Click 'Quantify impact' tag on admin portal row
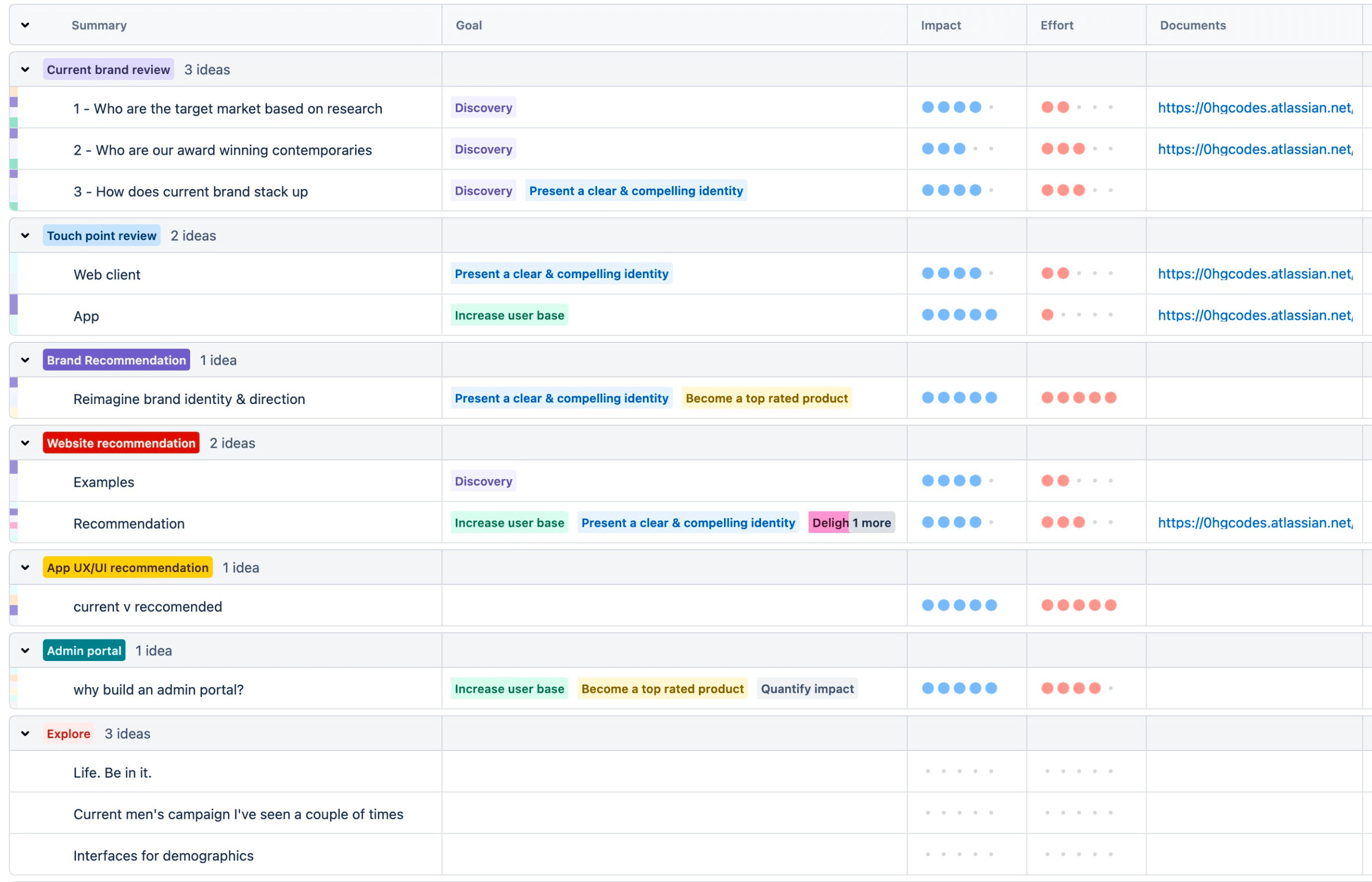 [x=807, y=689]
